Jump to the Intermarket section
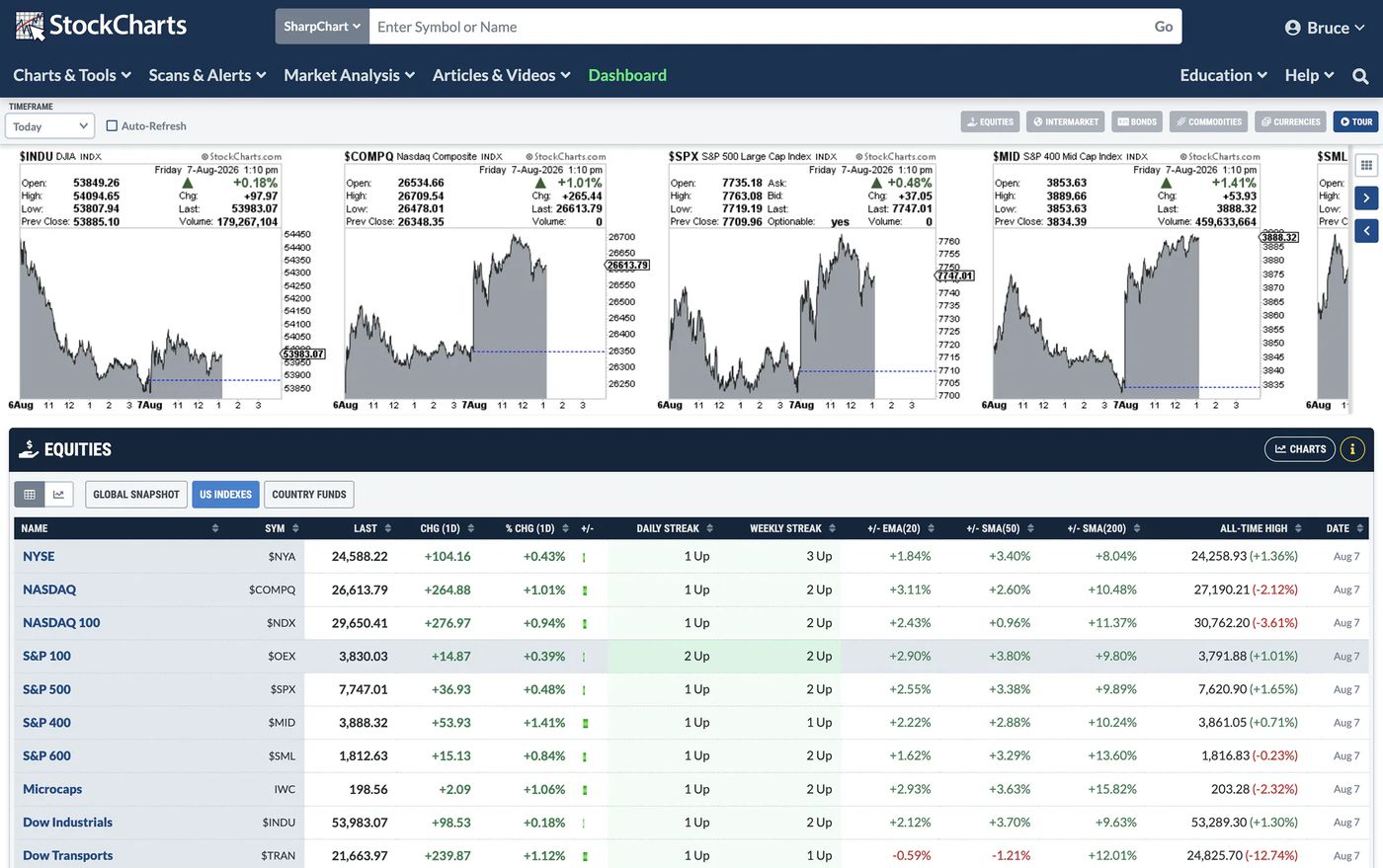 pos(1066,121)
